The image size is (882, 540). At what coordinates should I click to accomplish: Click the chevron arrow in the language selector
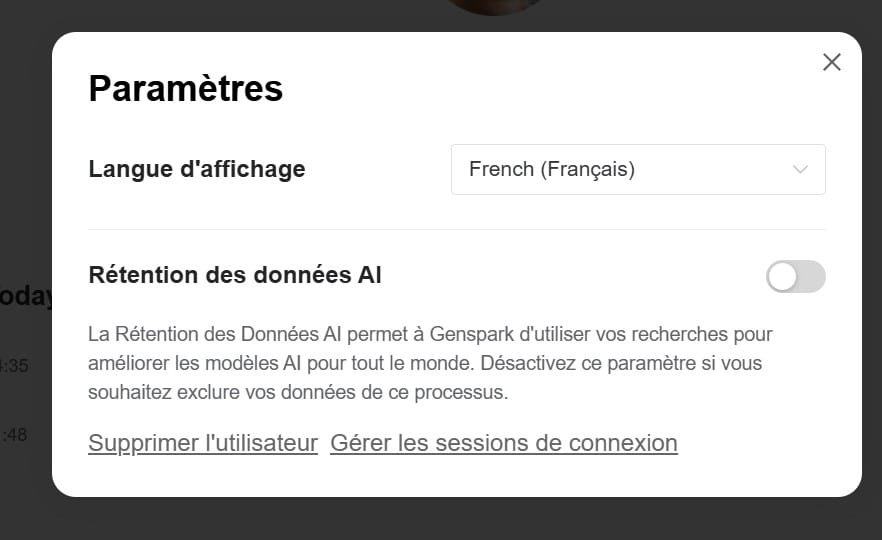[800, 169]
